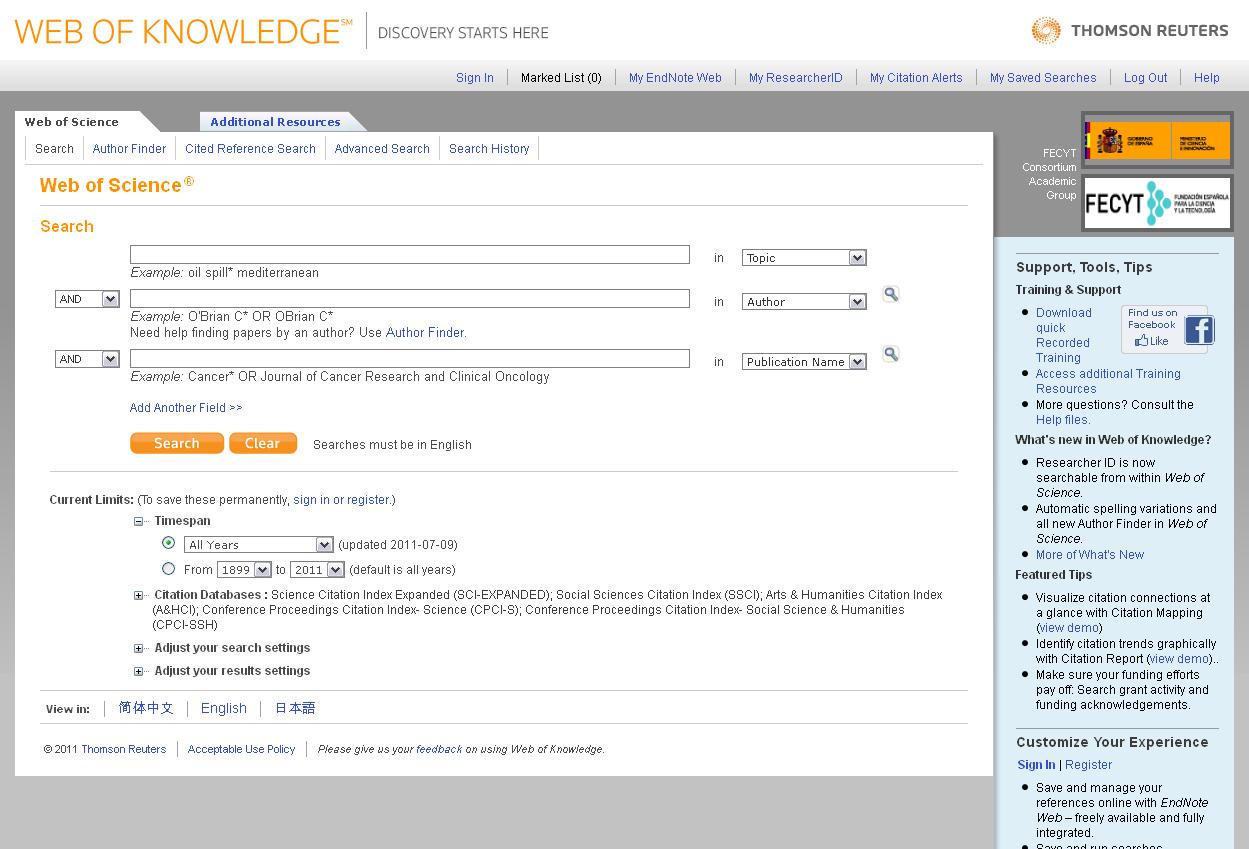The image size is (1249, 849).
Task: Open the Help files link
Action: (x=1063, y=420)
